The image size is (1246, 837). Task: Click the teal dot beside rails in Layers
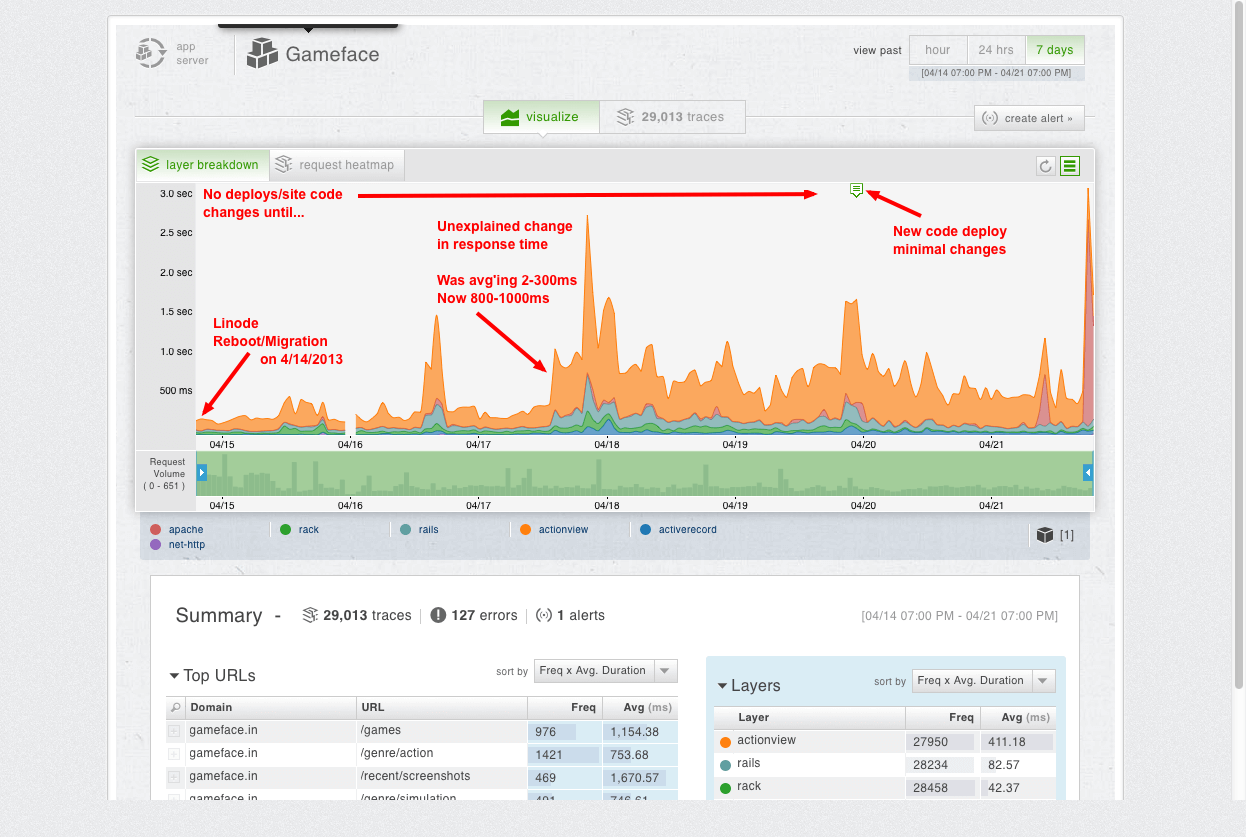(726, 765)
